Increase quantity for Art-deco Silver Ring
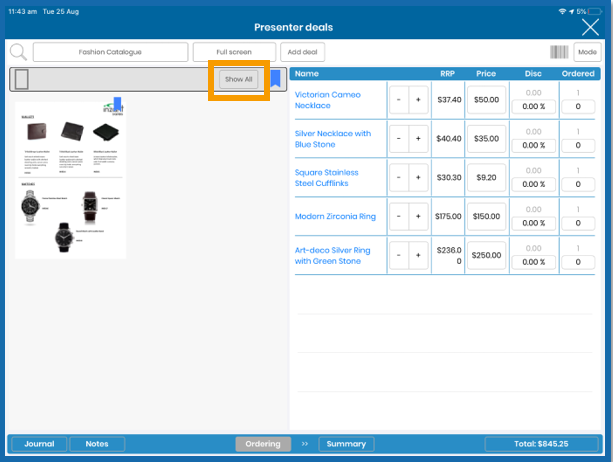This screenshot has height=462, width=613. (x=418, y=255)
